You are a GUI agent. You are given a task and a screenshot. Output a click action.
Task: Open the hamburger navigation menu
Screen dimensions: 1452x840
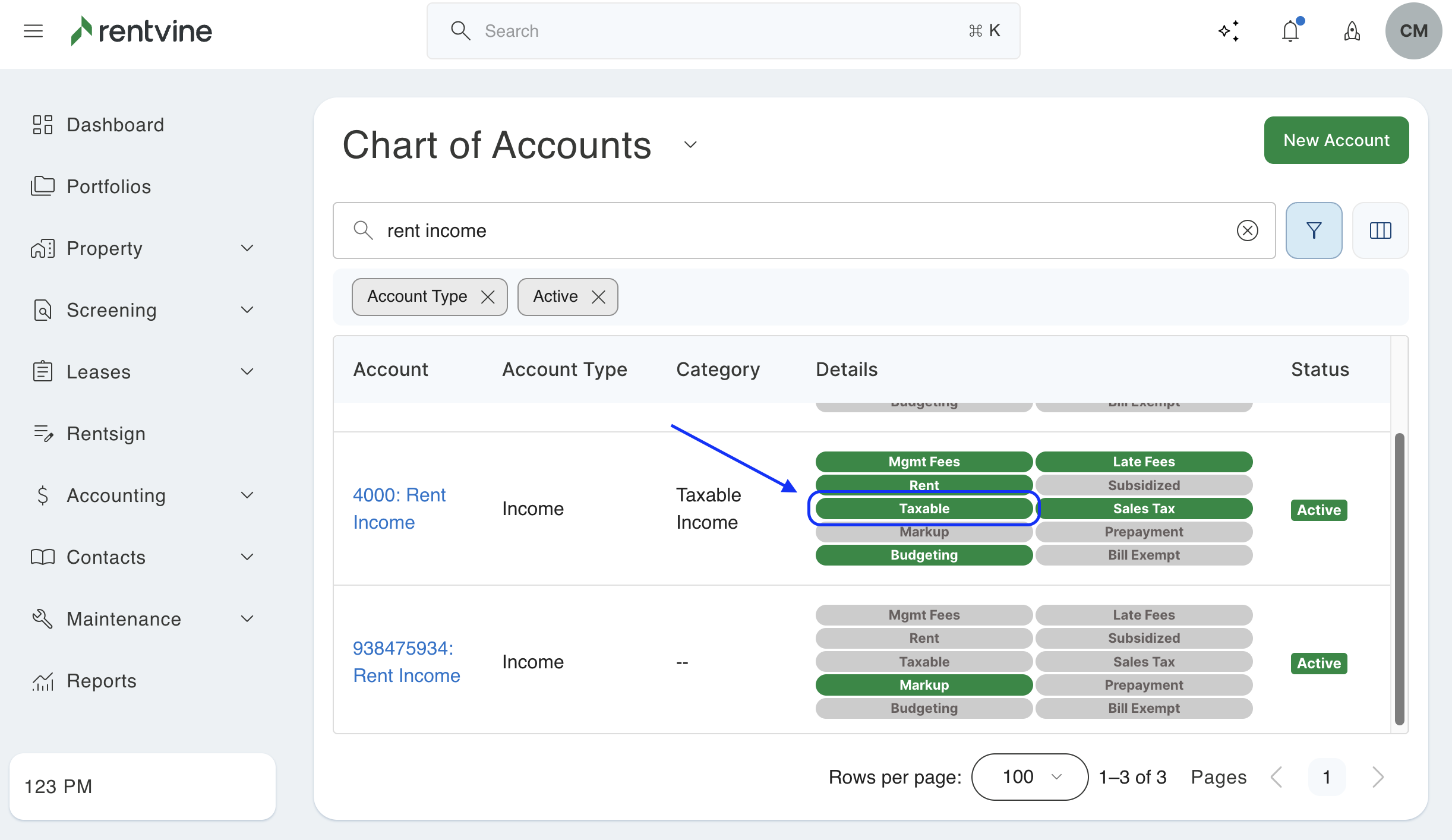pyautogui.click(x=33, y=31)
